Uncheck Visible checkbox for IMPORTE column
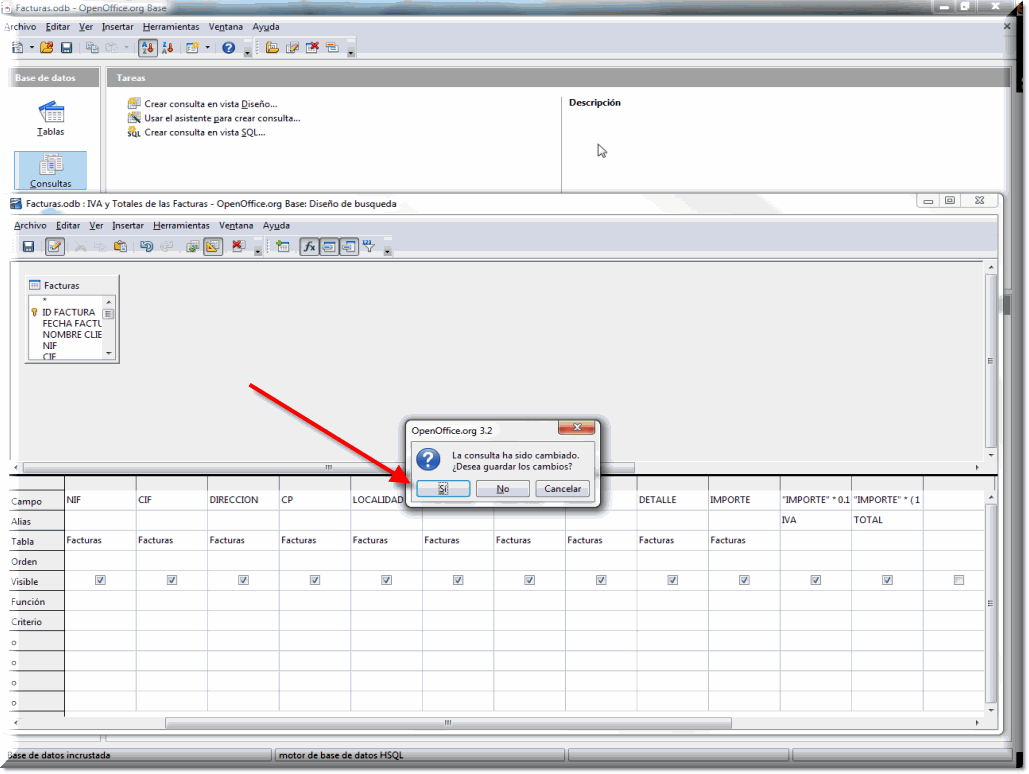Viewport: 1029px width, 774px height. (x=744, y=580)
